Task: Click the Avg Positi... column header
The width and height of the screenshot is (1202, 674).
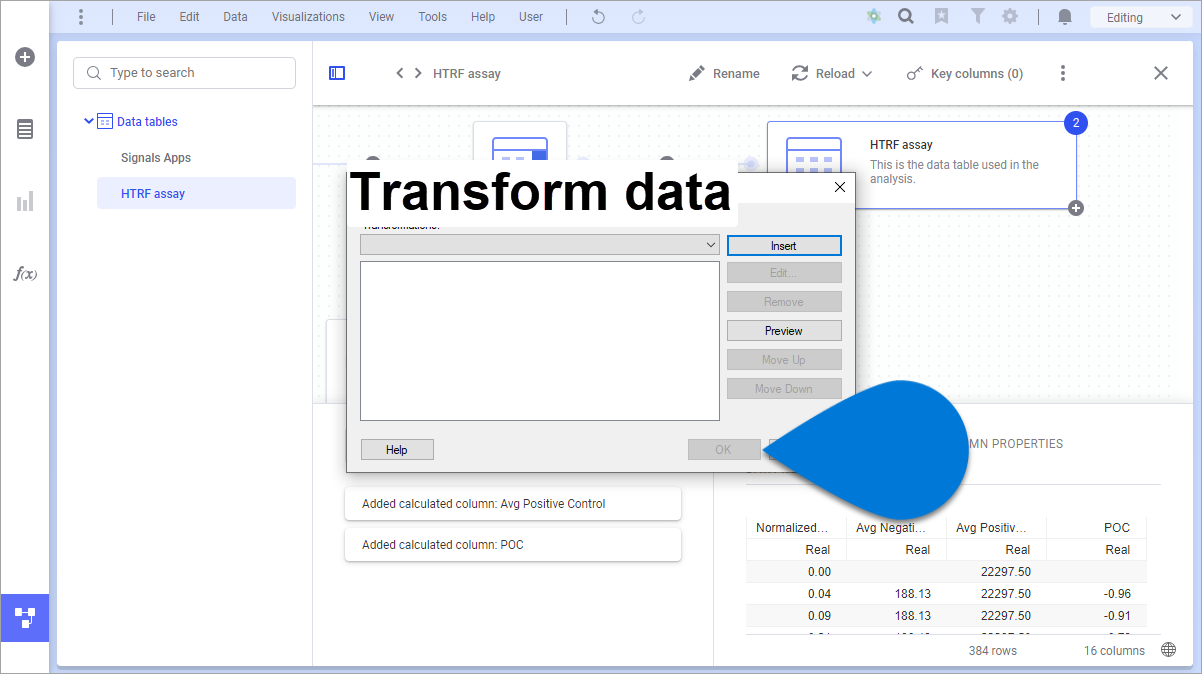Action: [x=996, y=528]
